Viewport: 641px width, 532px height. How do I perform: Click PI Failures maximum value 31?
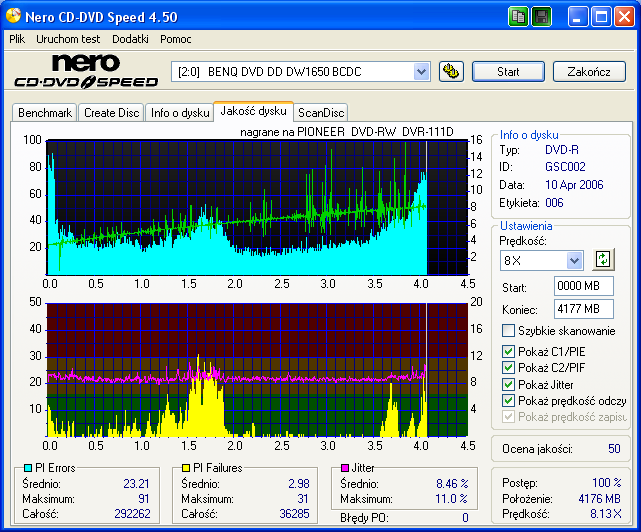pos(303,499)
